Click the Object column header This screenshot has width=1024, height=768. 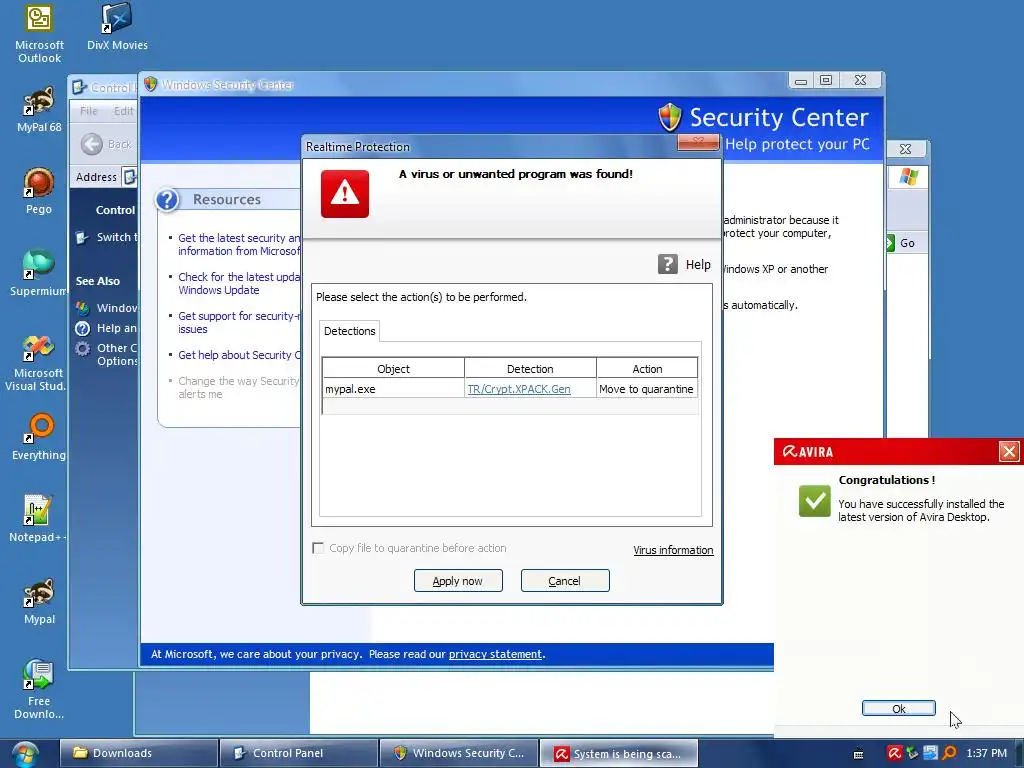394,369
